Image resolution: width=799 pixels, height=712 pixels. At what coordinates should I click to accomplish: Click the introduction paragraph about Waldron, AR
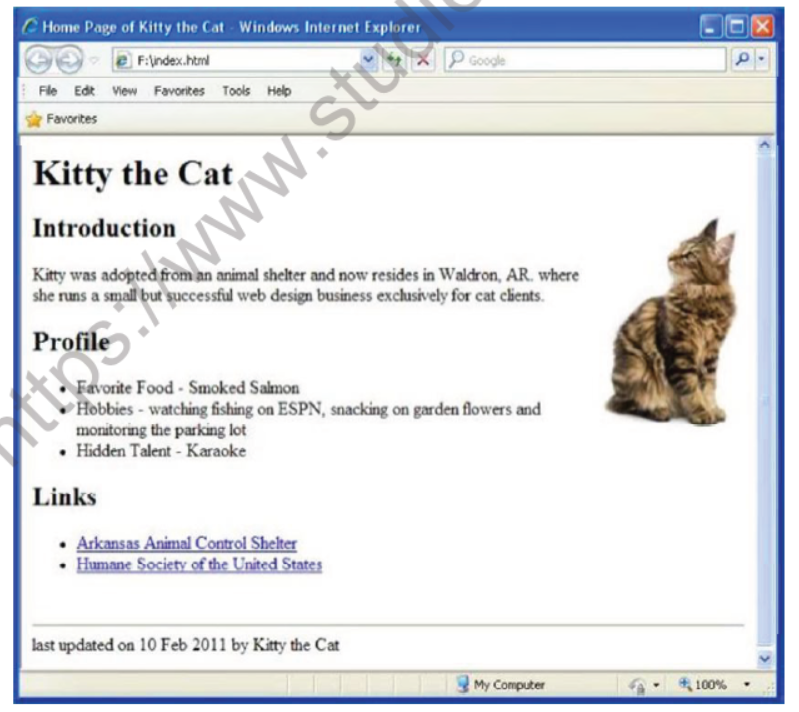[x=306, y=285]
